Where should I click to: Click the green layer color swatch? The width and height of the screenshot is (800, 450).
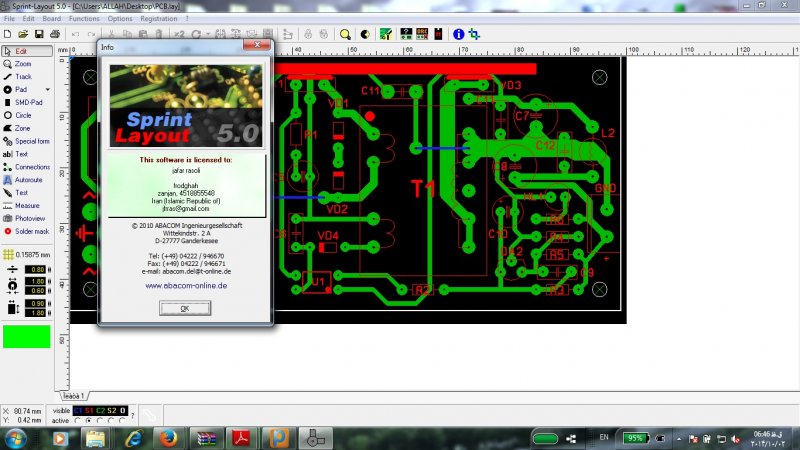tap(27, 337)
